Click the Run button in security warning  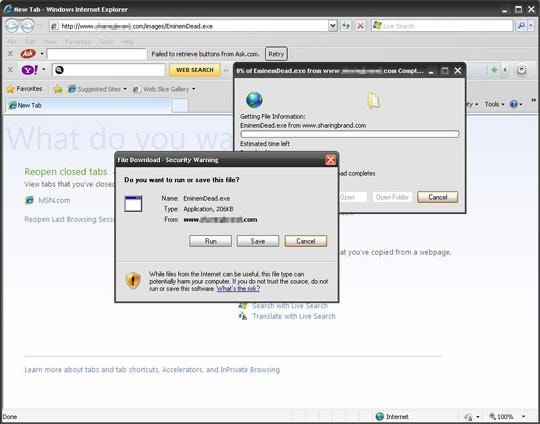click(210, 241)
